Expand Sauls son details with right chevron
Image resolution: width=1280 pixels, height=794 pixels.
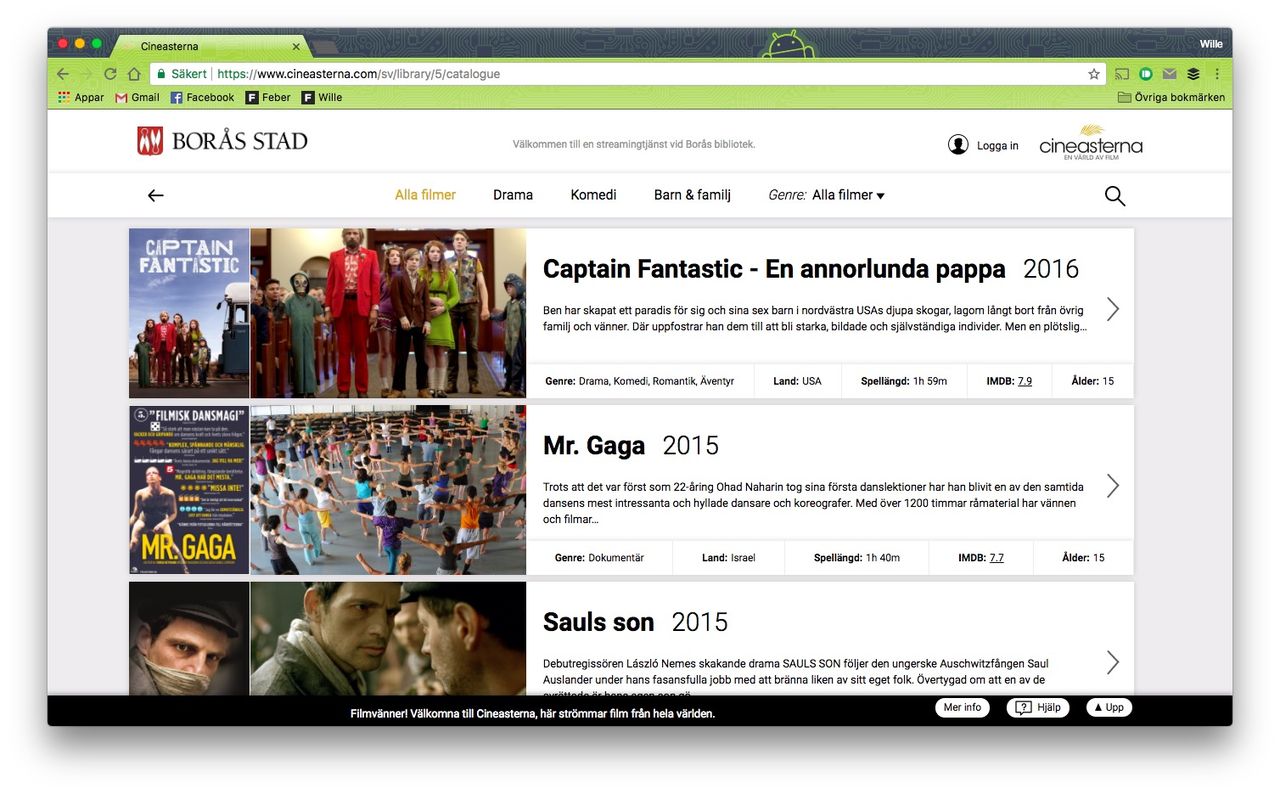(1112, 662)
